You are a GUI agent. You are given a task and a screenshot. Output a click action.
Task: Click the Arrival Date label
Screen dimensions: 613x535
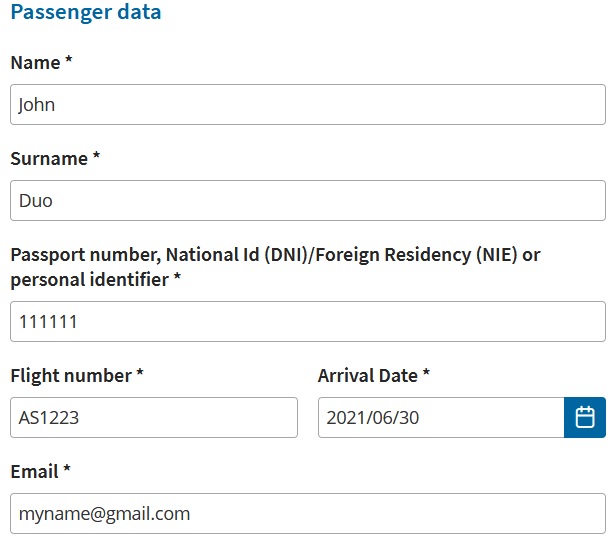[x=367, y=376]
